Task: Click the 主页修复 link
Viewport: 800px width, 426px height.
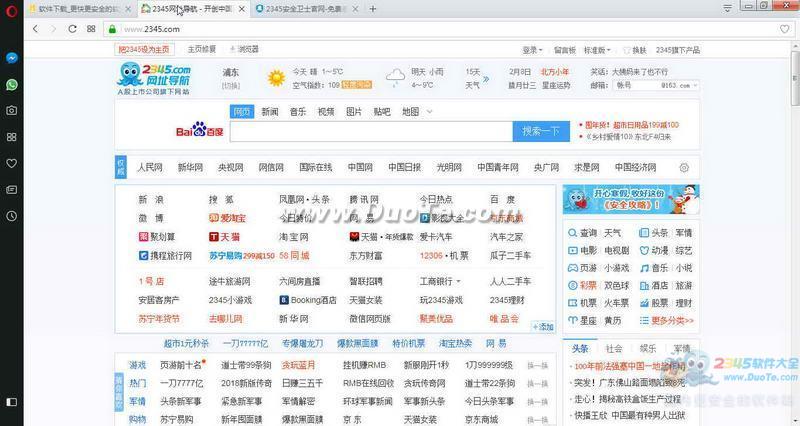Action: [202, 49]
